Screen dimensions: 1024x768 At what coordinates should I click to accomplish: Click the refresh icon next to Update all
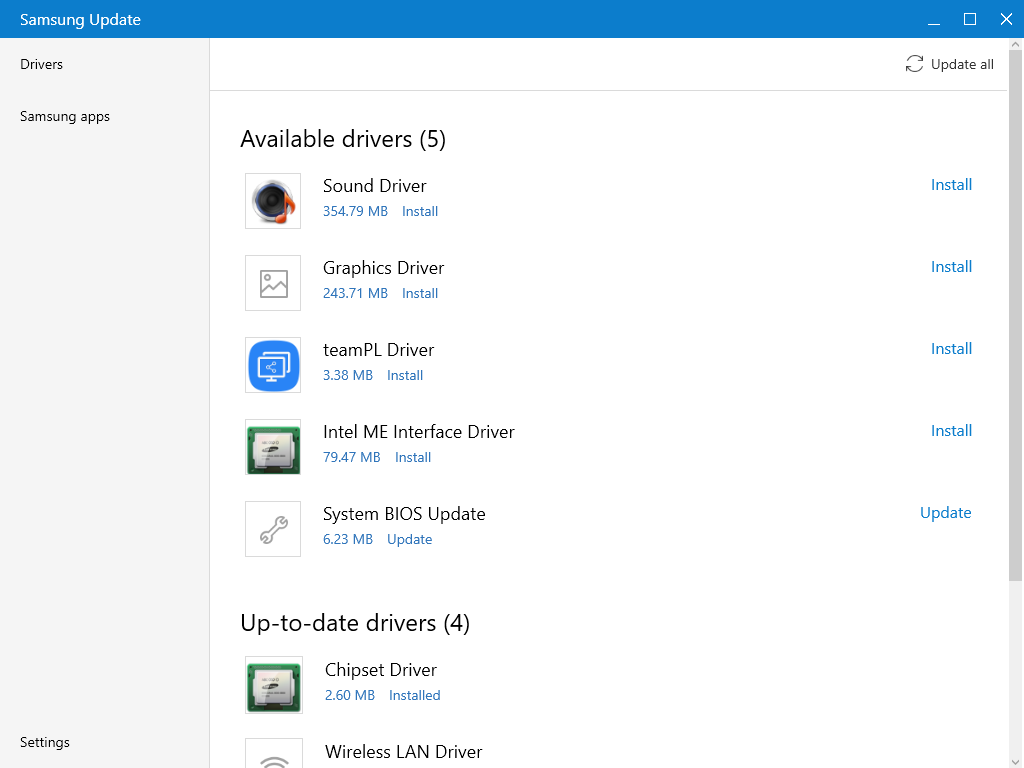click(x=913, y=63)
